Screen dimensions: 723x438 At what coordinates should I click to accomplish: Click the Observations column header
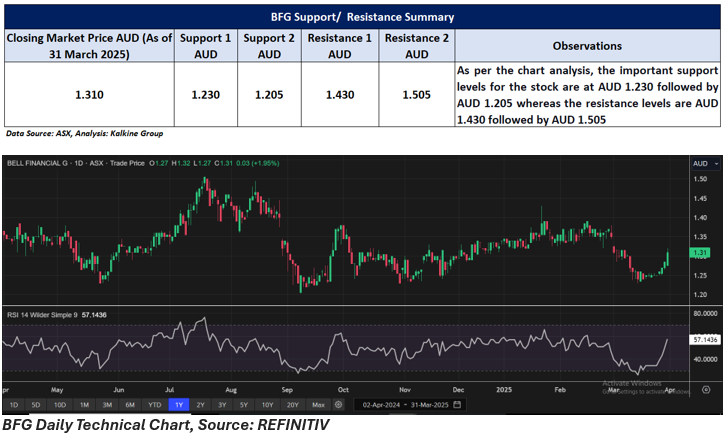tap(587, 46)
